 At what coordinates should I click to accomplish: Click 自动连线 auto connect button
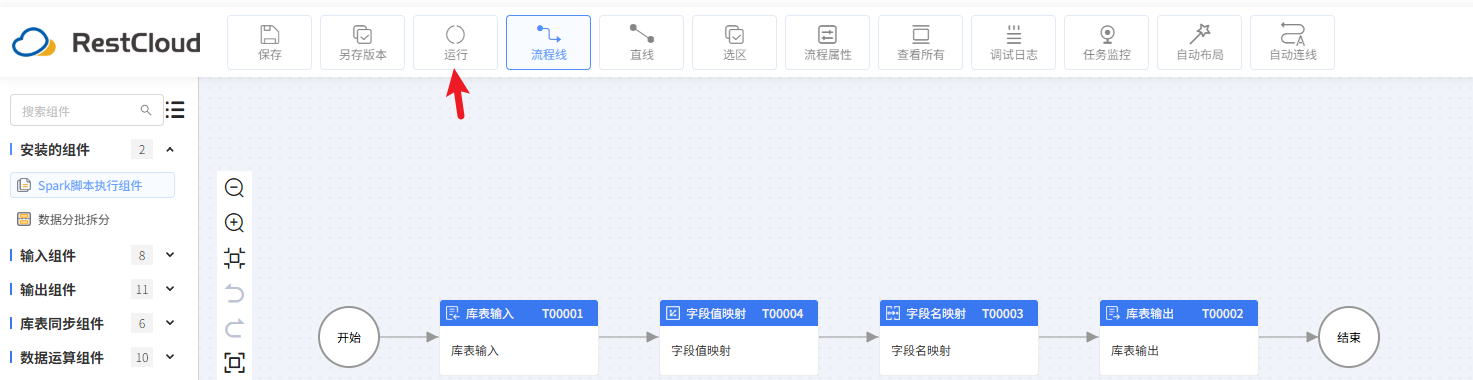click(x=1293, y=42)
